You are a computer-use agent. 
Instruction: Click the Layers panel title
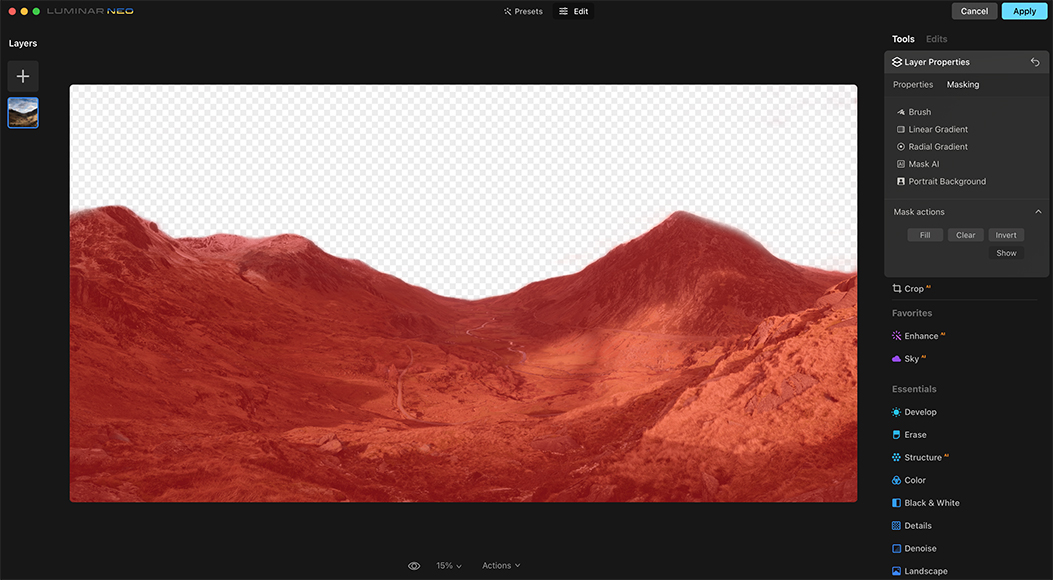(x=23, y=43)
